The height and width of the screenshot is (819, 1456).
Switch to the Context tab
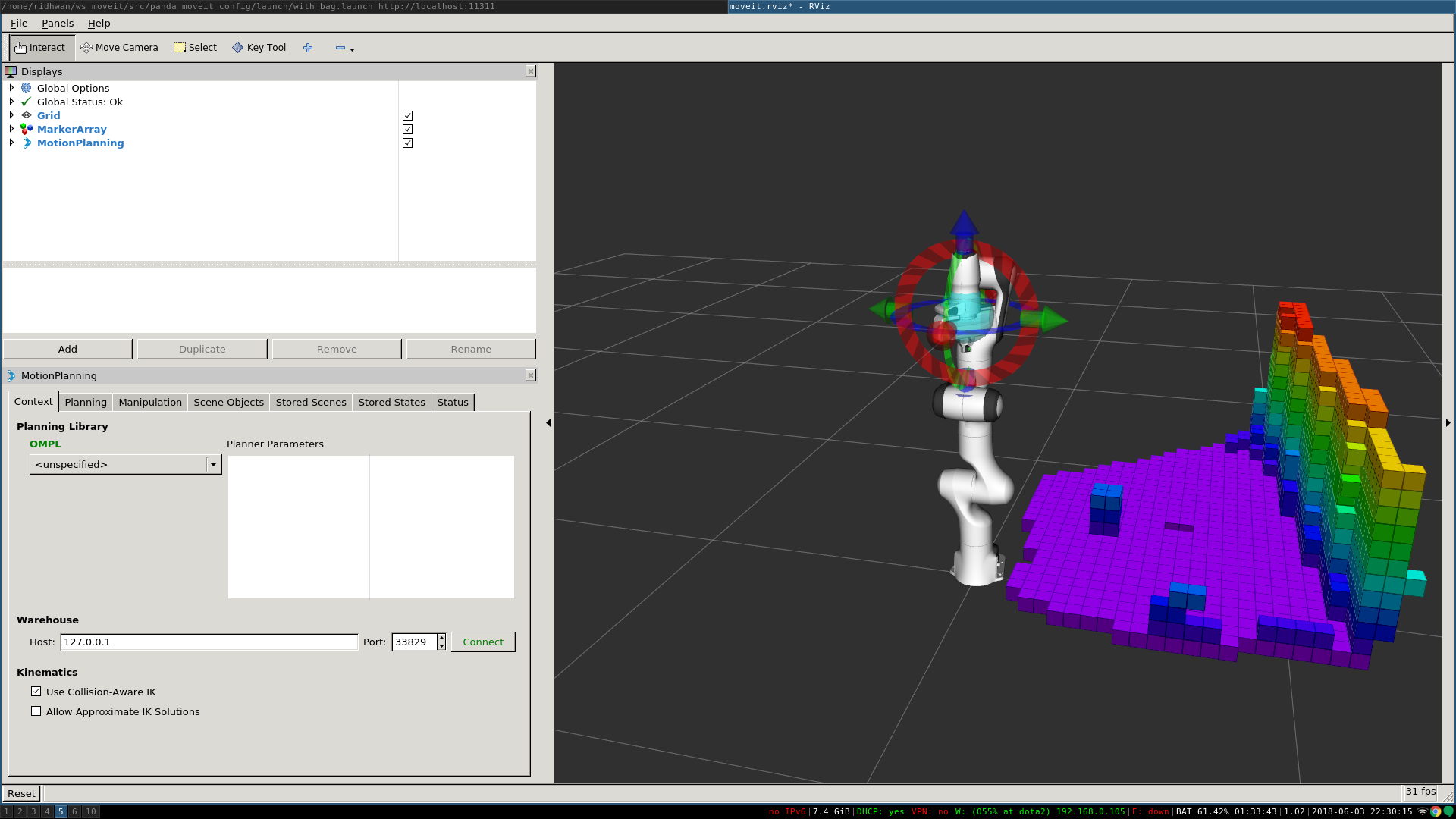pos(33,401)
